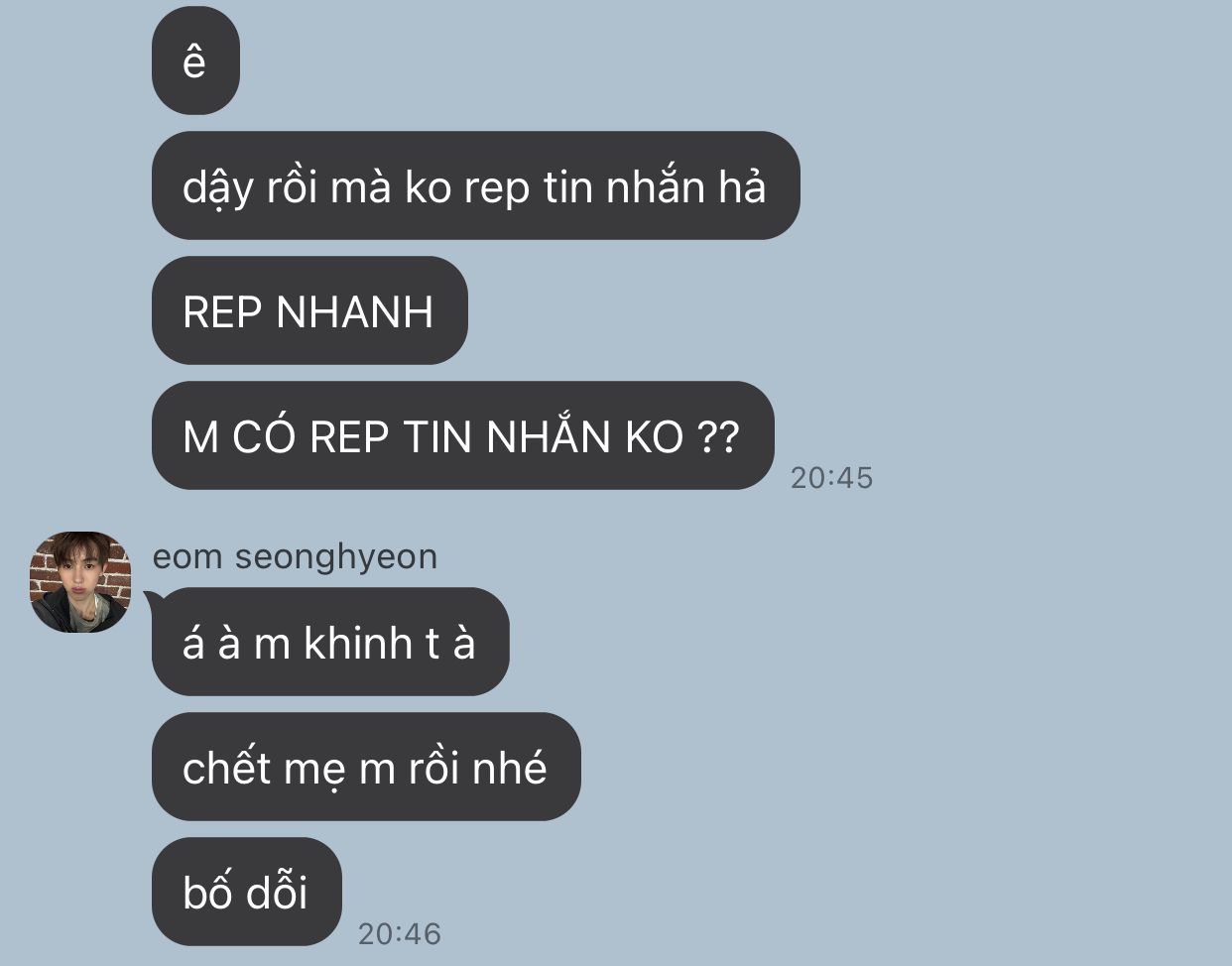The image size is (1232, 966).
Task: Select the "bố dỗi" message bubble
Action: (x=246, y=892)
